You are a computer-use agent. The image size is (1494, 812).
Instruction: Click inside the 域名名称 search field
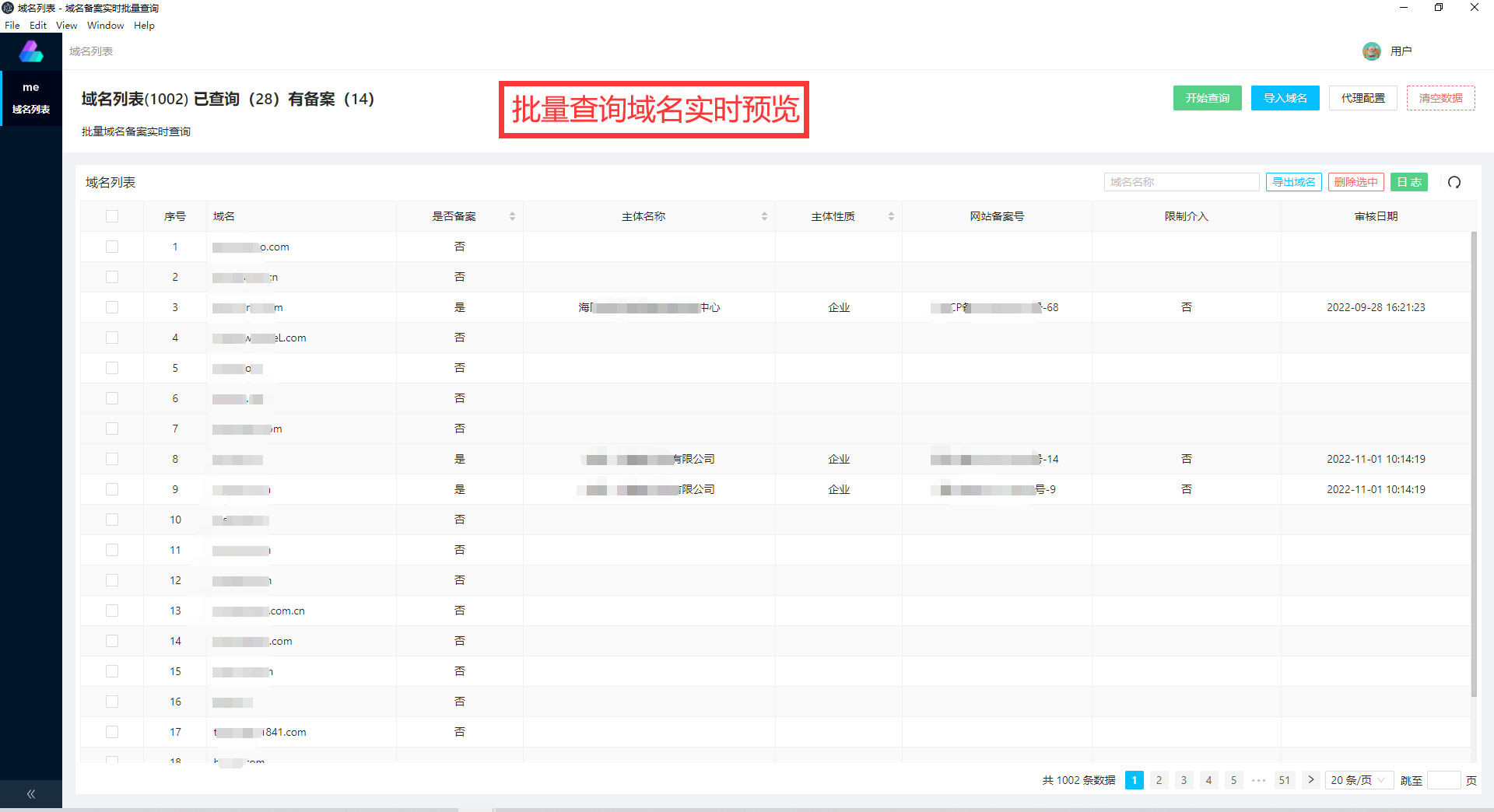tap(1181, 182)
